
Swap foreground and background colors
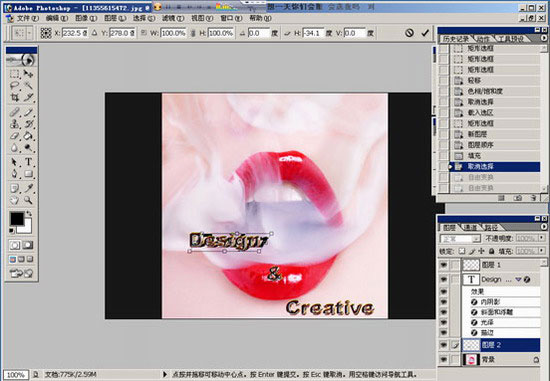coord(29,213)
